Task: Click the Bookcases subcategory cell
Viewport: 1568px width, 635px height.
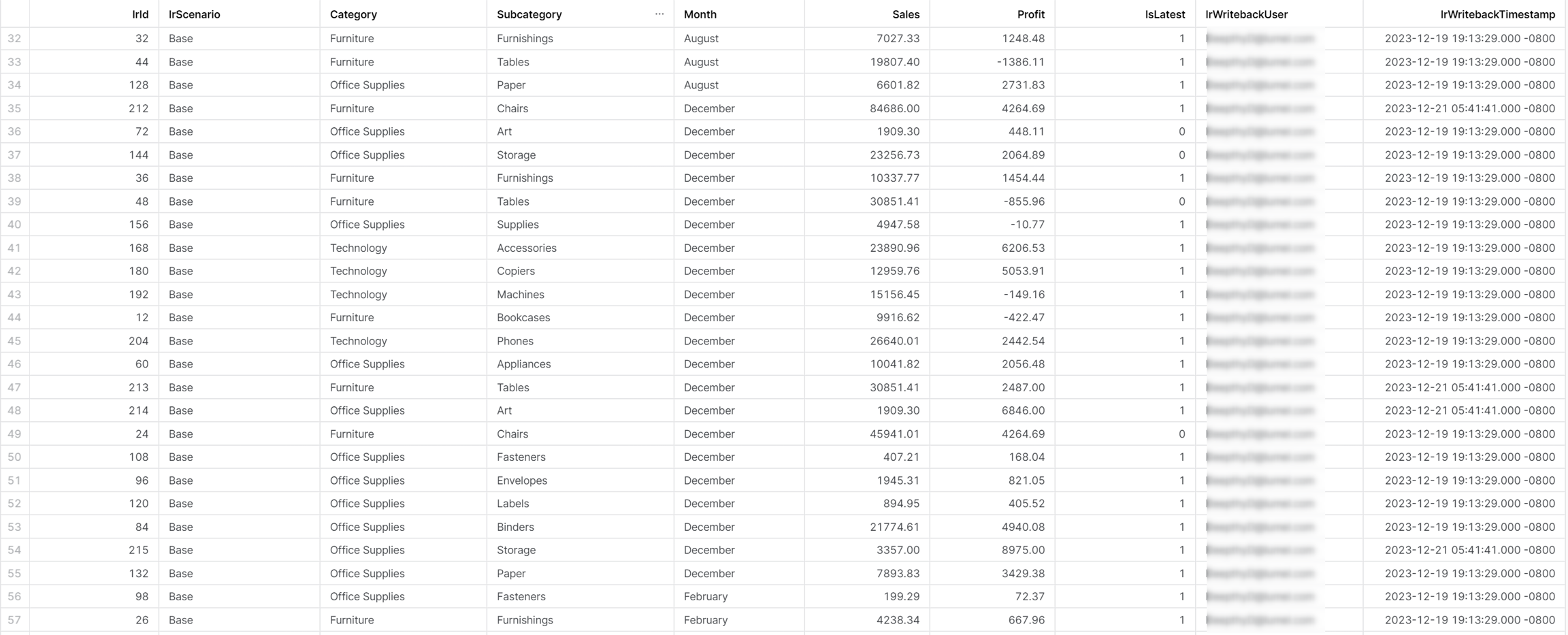Action: (x=523, y=317)
